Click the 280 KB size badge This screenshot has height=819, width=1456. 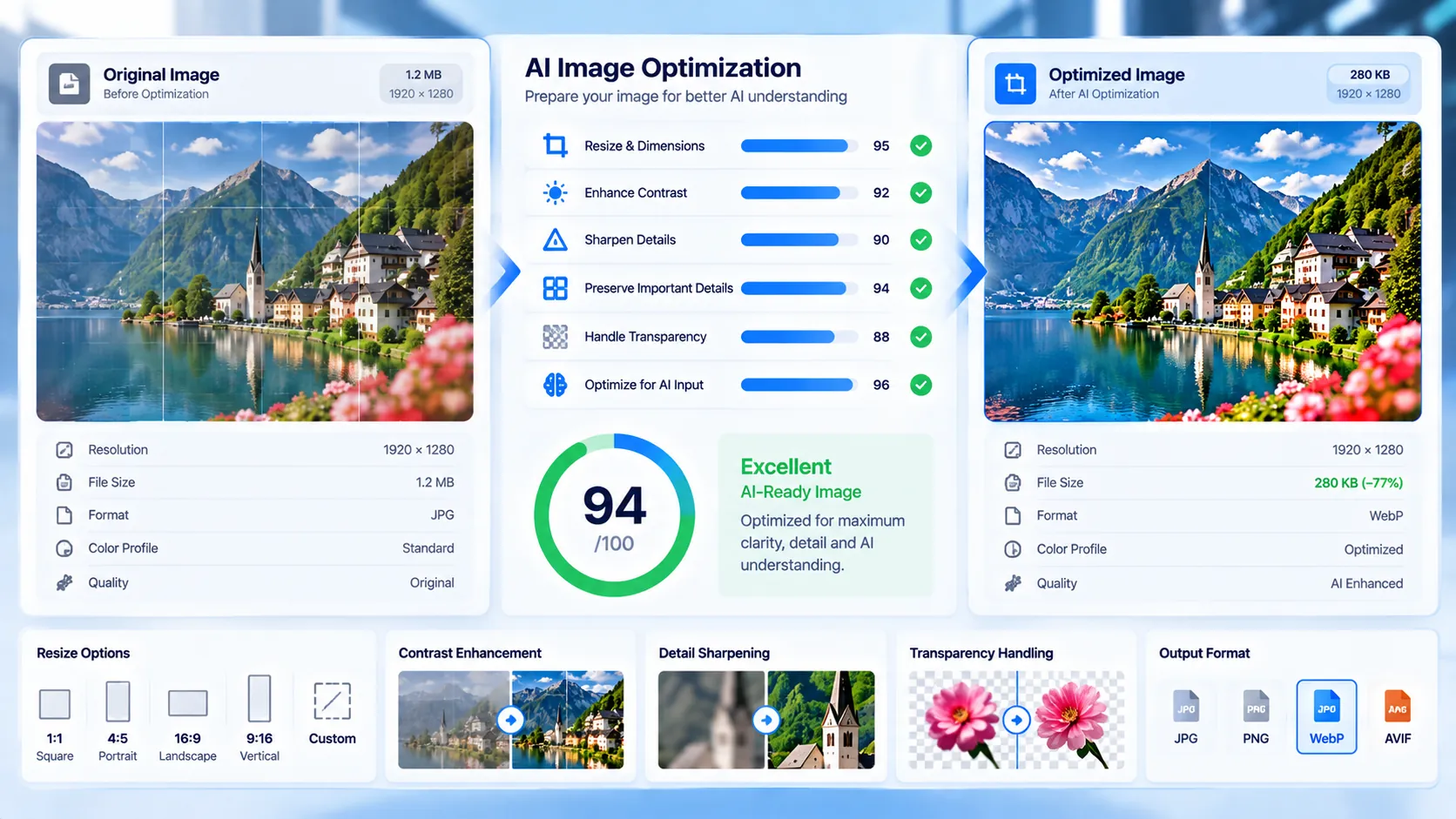(1369, 84)
